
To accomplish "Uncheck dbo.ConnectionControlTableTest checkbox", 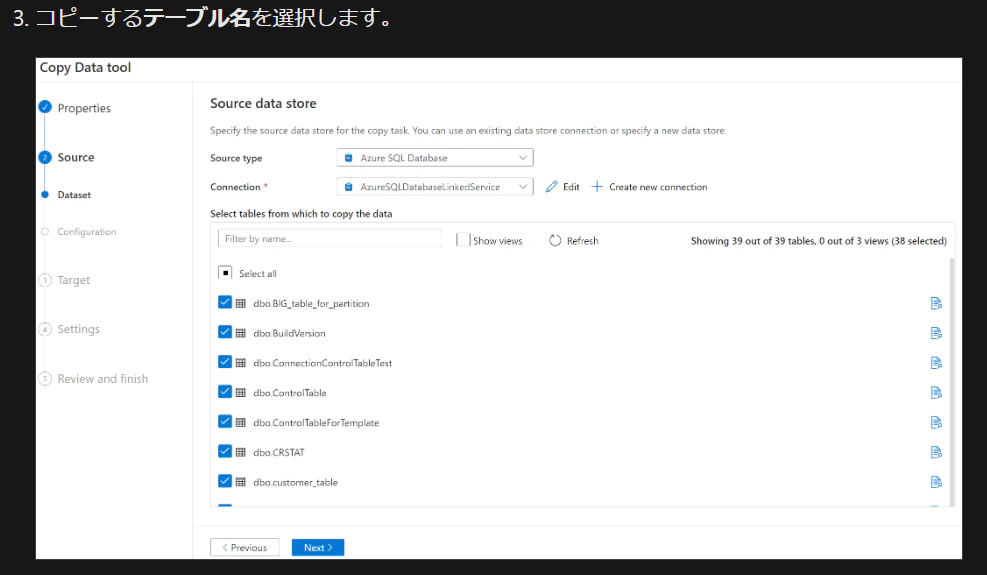I will click(225, 362).
